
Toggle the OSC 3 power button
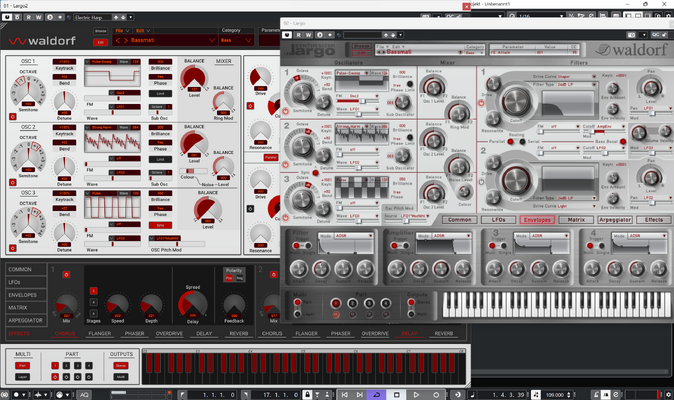[x=12, y=248]
